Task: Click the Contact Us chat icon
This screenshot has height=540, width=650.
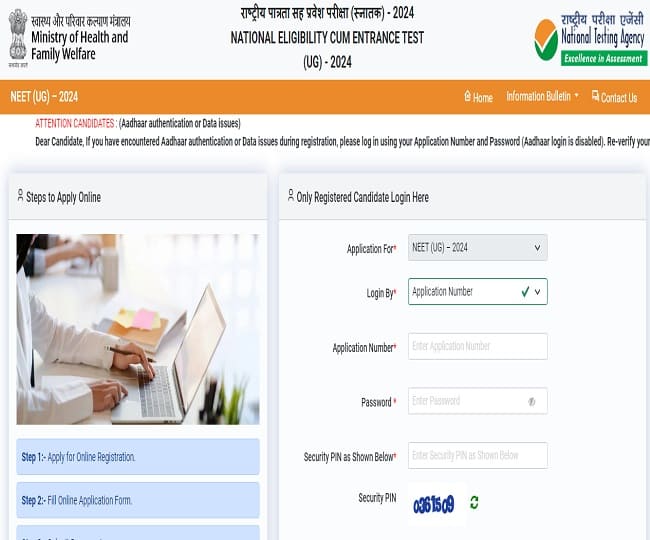Action: tap(595, 96)
